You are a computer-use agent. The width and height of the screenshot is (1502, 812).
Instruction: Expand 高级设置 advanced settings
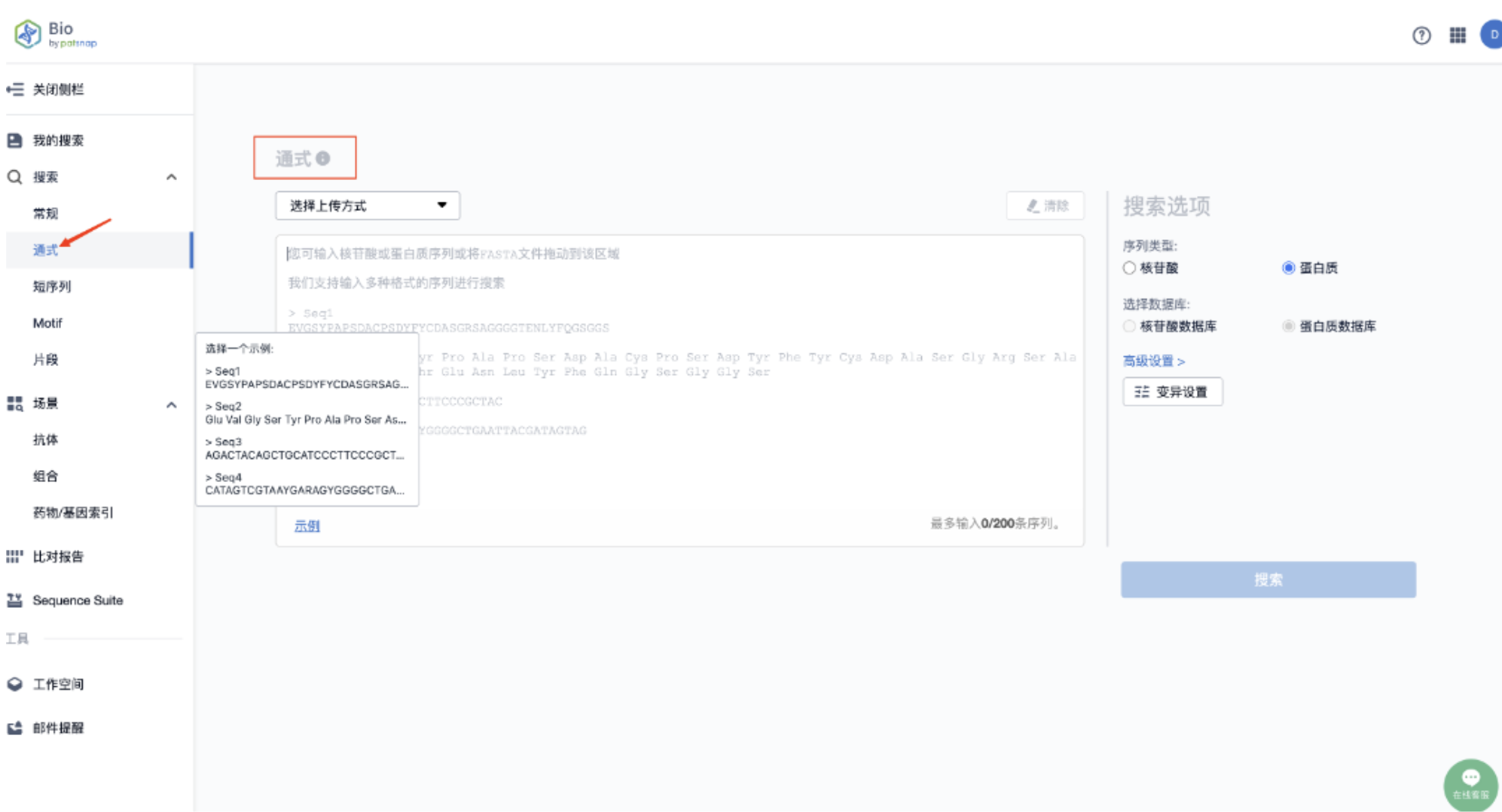(1153, 361)
